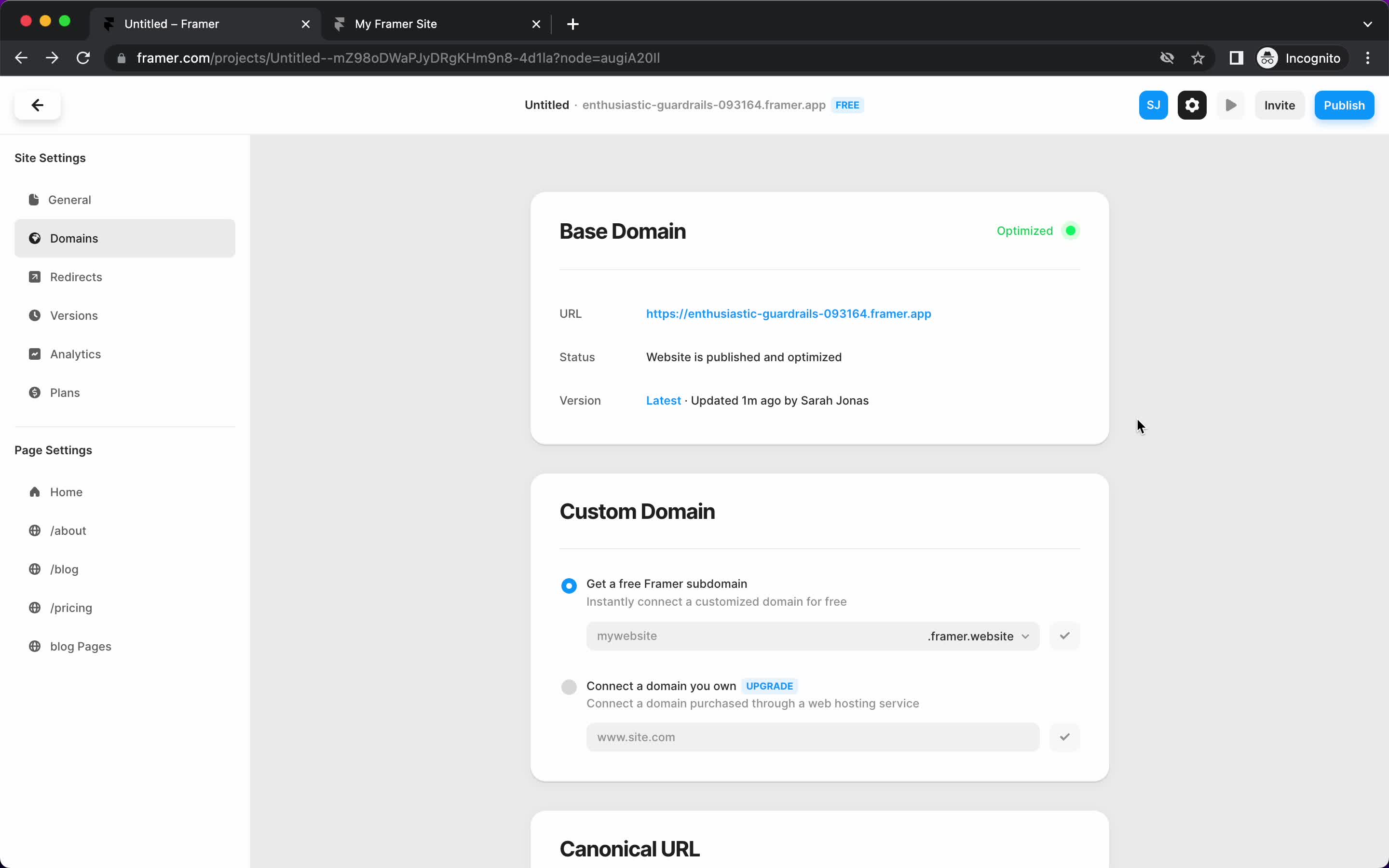Select the free Framer subdomain radio button

569,584
